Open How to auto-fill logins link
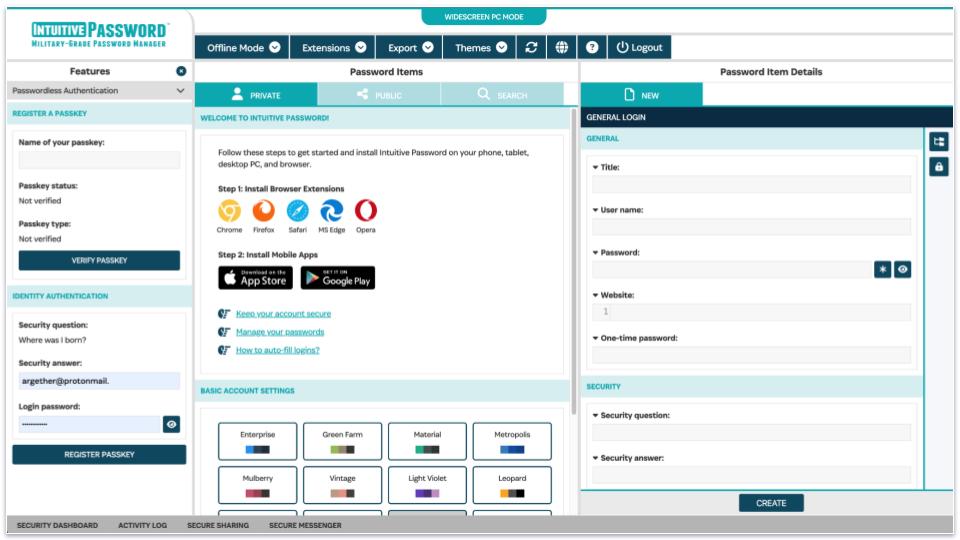 point(277,350)
